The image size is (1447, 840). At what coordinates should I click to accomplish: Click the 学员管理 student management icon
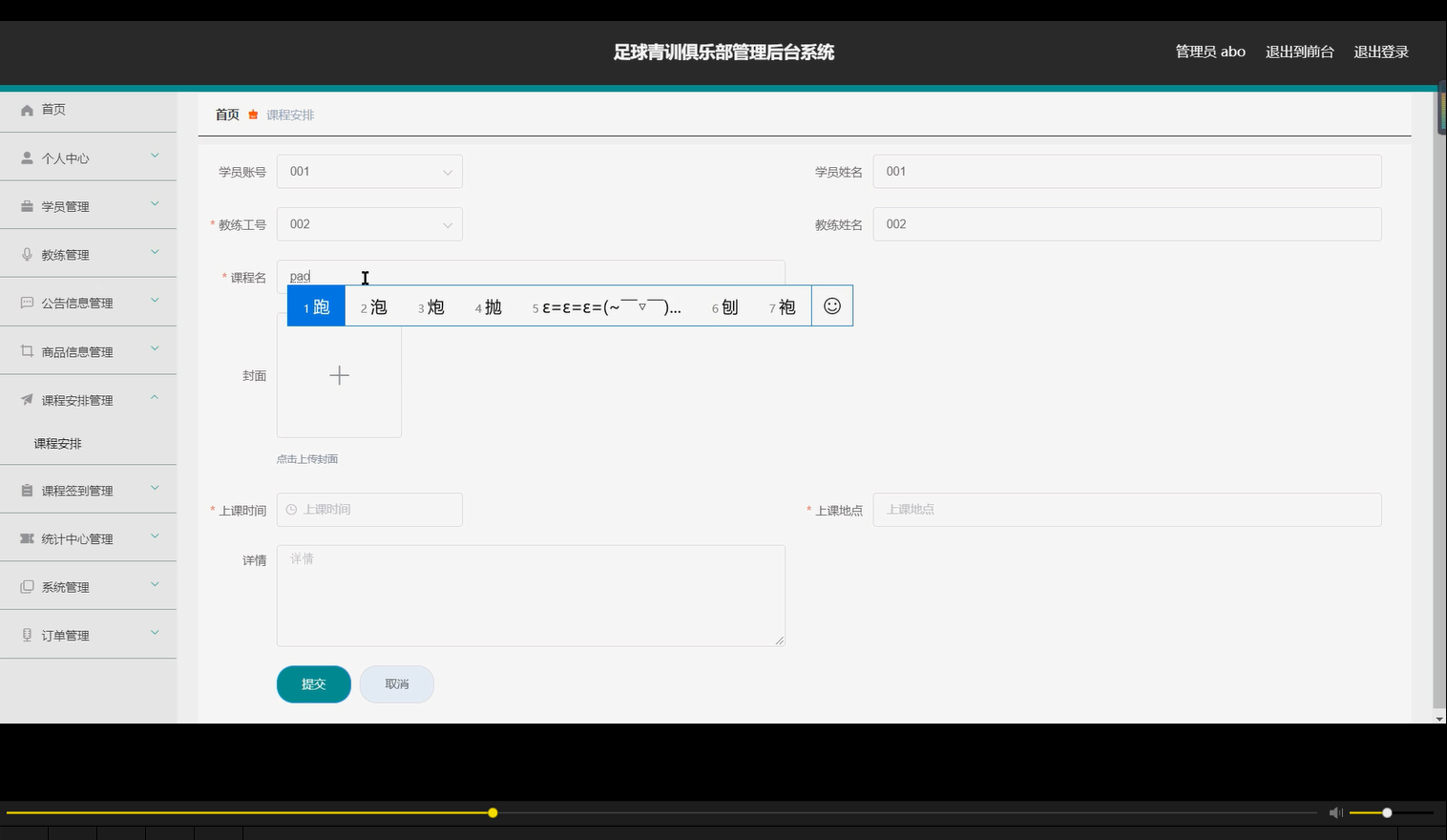pyautogui.click(x=27, y=205)
